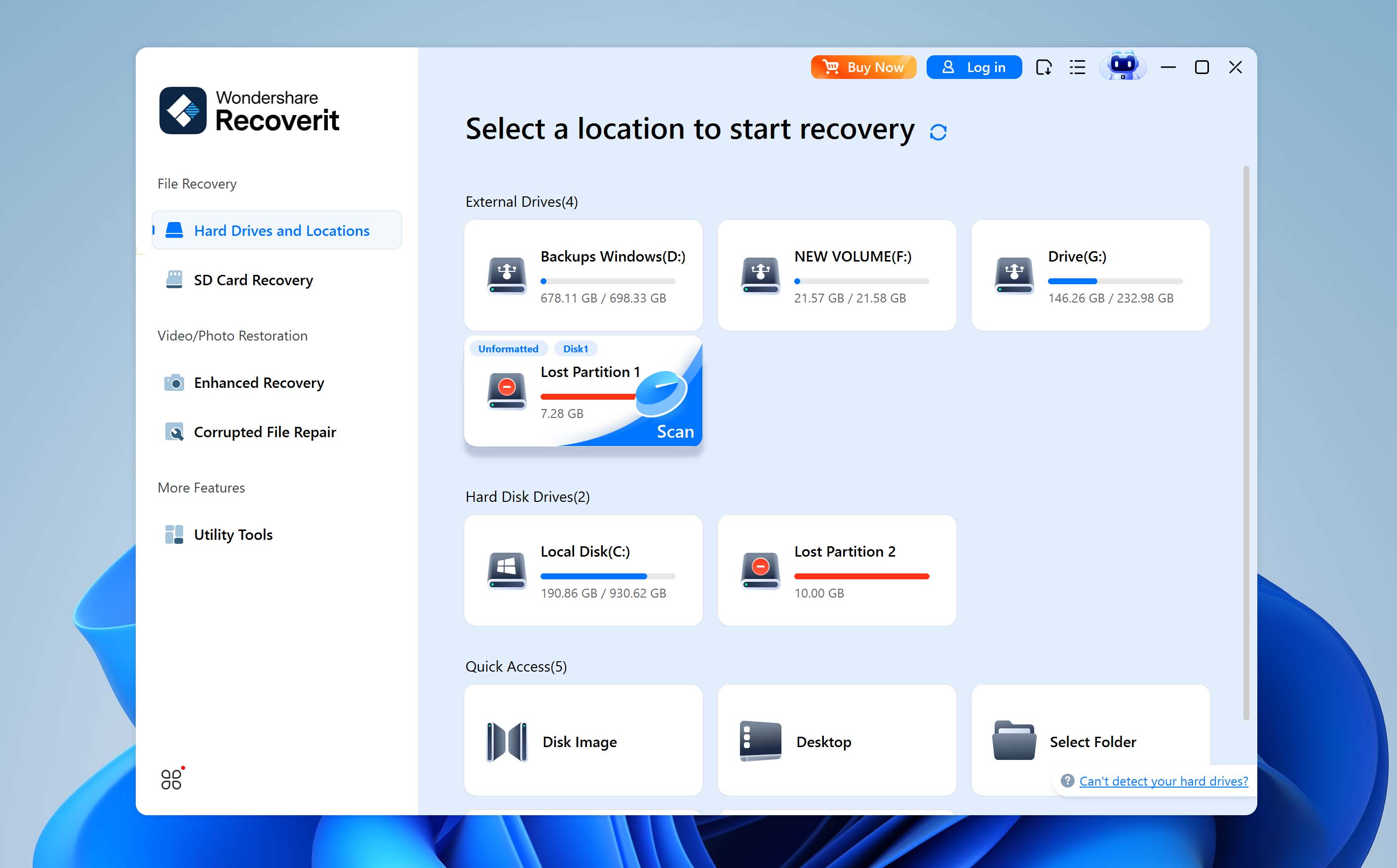Click the Log in button

point(974,67)
